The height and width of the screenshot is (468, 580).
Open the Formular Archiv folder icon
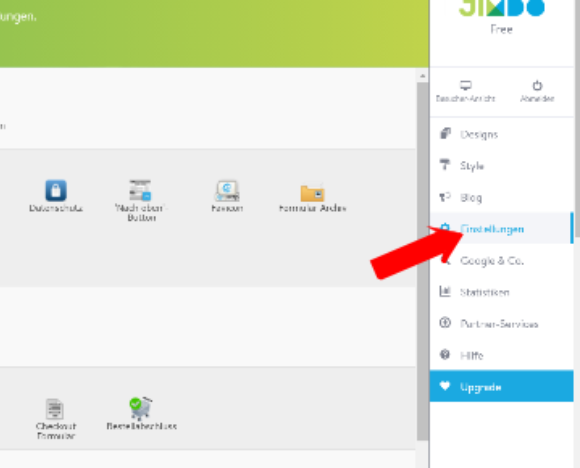click(312, 193)
